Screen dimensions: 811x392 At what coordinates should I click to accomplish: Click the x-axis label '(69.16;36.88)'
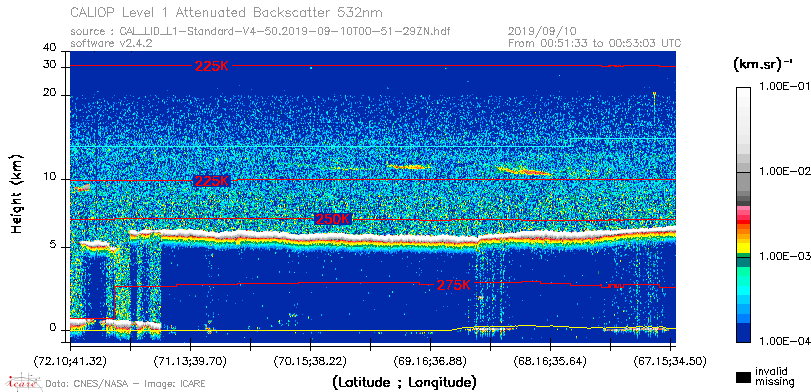coord(431,361)
